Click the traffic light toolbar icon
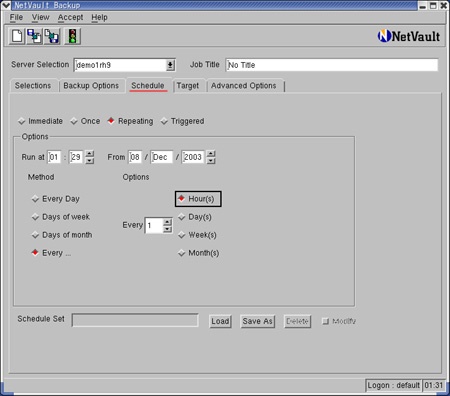450x396 pixels. tap(72, 36)
